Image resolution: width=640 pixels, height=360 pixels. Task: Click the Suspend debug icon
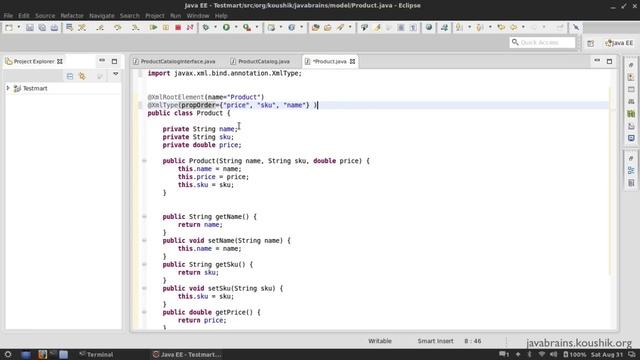[x=166, y=27]
